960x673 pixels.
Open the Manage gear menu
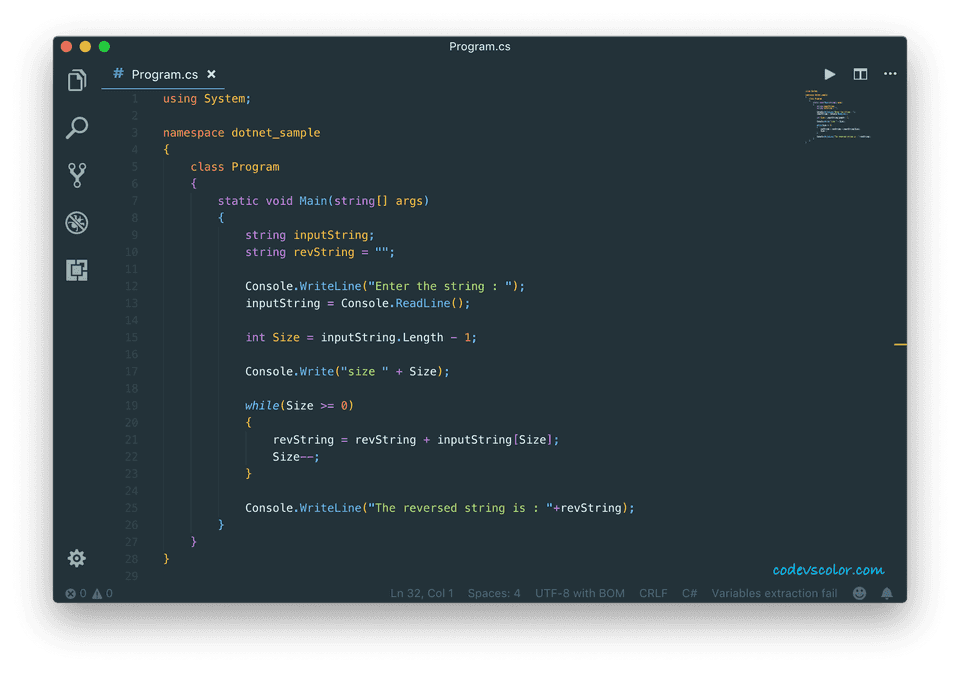pos(77,558)
